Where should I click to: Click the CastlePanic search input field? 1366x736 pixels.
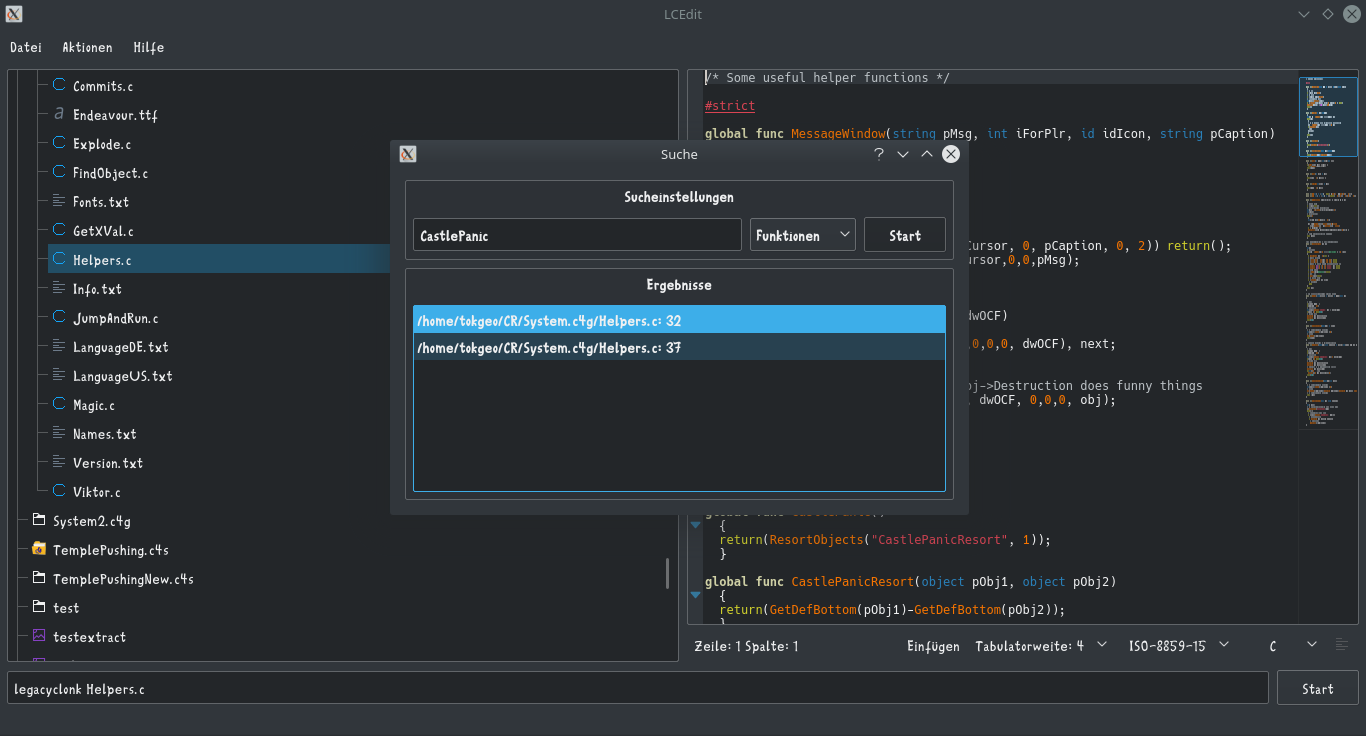(x=577, y=236)
